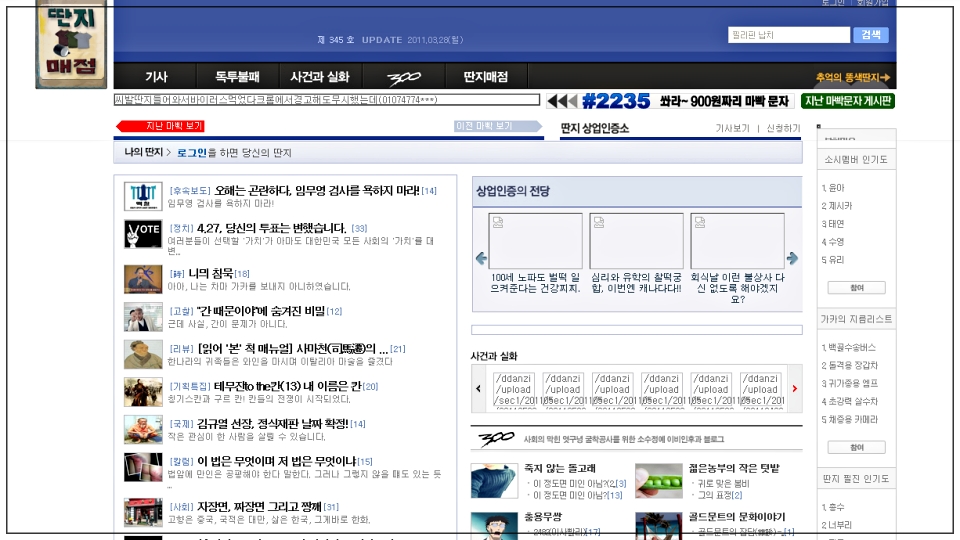The width and height of the screenshot is (960, 540).
Task: Open 좌충우돌 blog thumbnail with cartoon face
Action: (494, 526)
